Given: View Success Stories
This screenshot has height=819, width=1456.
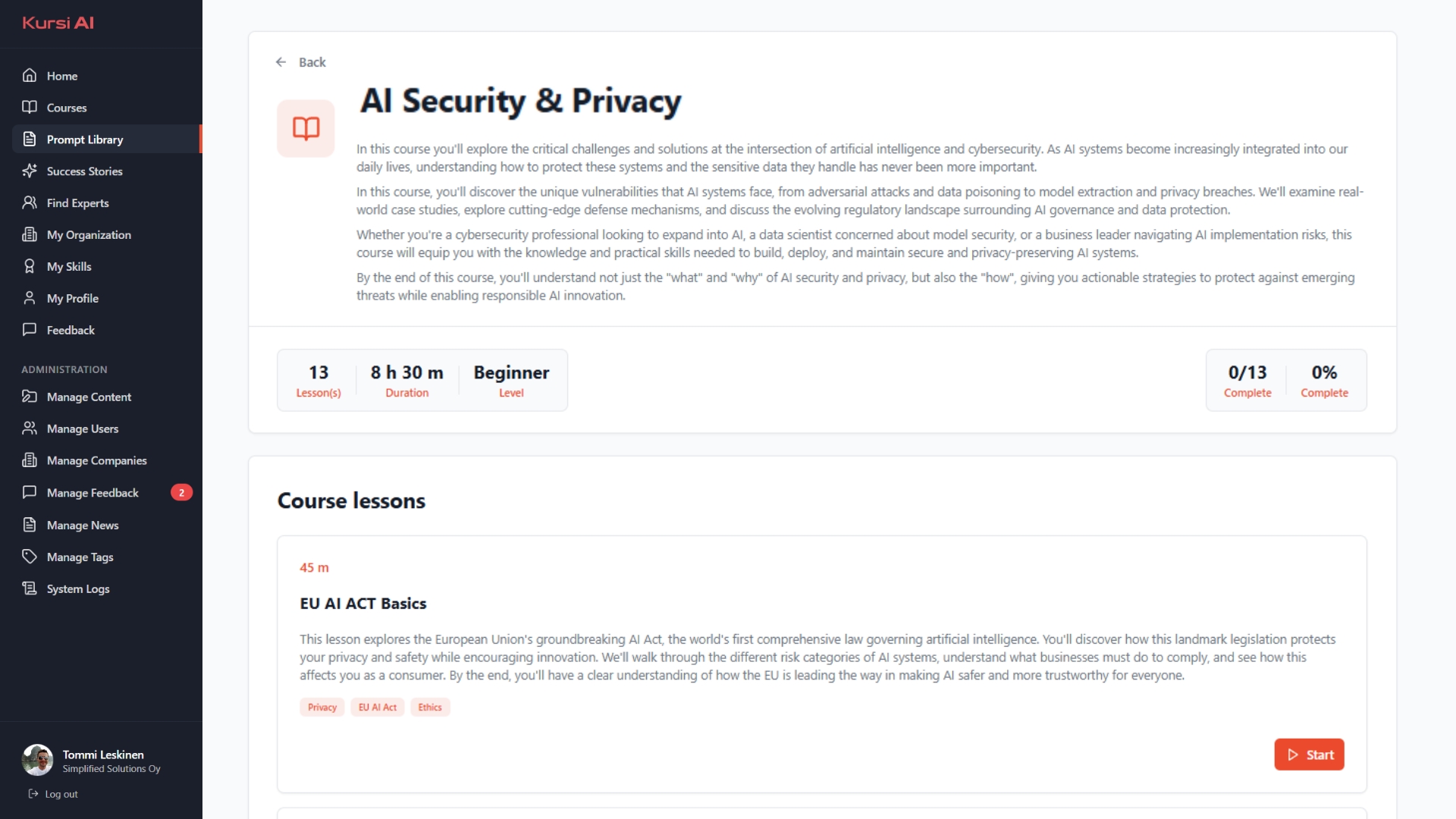Looking at the screenshot, I should [83, 171].
